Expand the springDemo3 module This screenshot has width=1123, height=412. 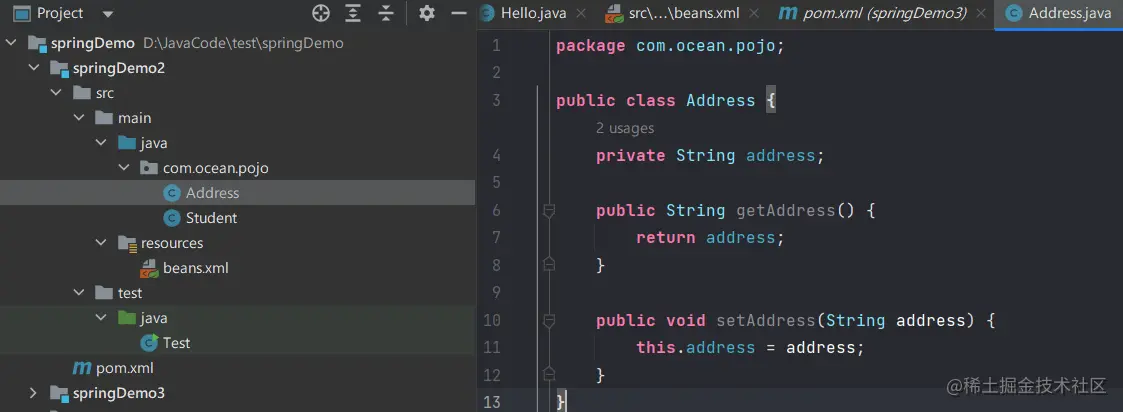pyautogui.click(x=33, y=393)
